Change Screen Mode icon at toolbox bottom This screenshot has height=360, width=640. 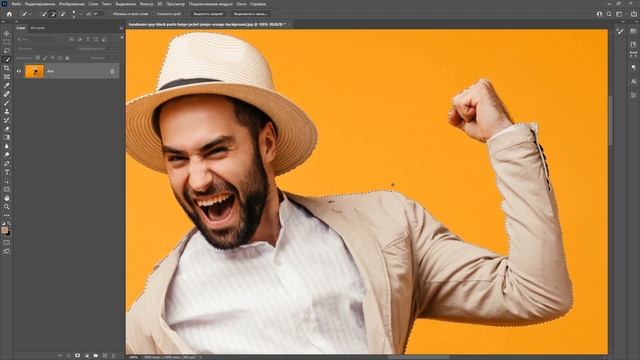[x=7, y=251]
